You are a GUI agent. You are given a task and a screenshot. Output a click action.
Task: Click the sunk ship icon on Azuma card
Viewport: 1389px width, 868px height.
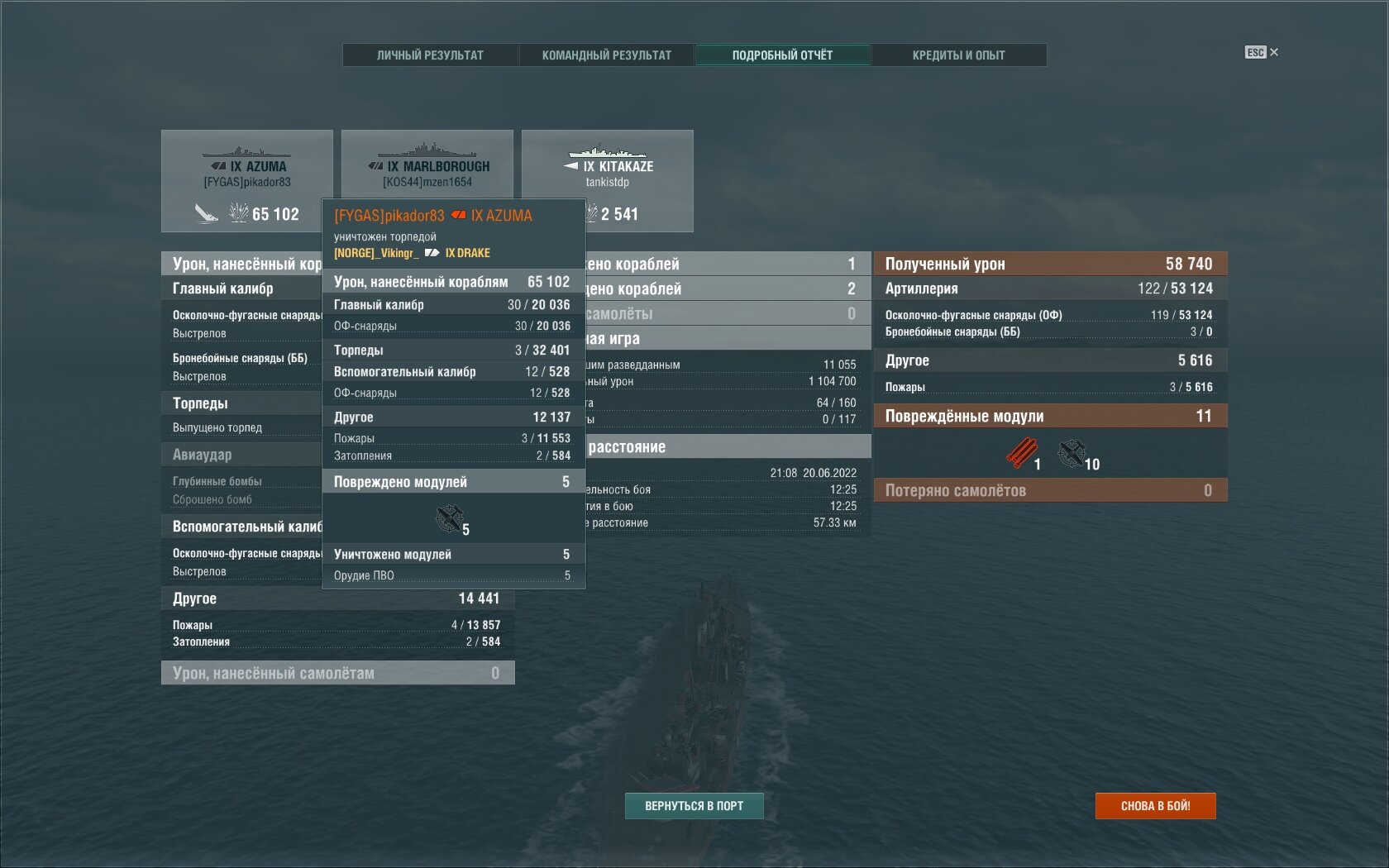(x=207, y=213)
